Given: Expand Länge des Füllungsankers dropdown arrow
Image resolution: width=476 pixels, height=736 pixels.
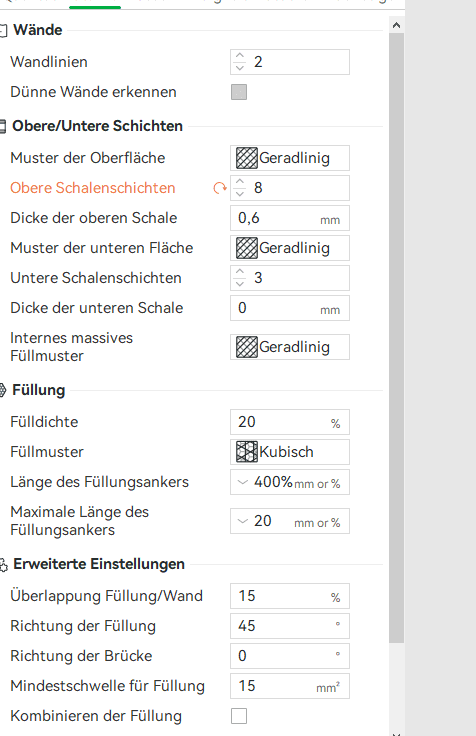Looking at the screenshot, I should coord(242,482).
